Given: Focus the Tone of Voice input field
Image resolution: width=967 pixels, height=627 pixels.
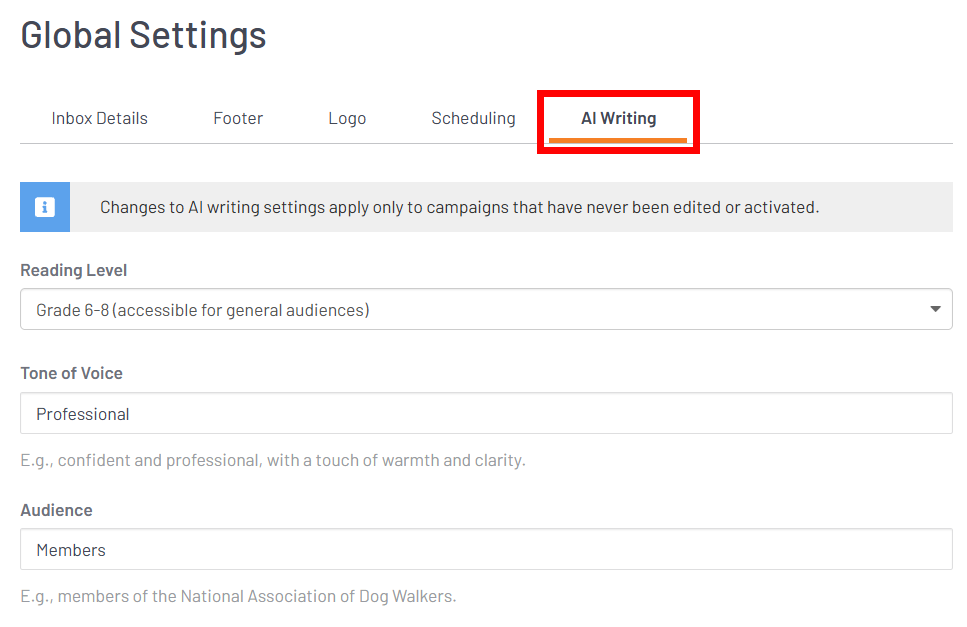Looking at the screenshot, I should (486, 413).
